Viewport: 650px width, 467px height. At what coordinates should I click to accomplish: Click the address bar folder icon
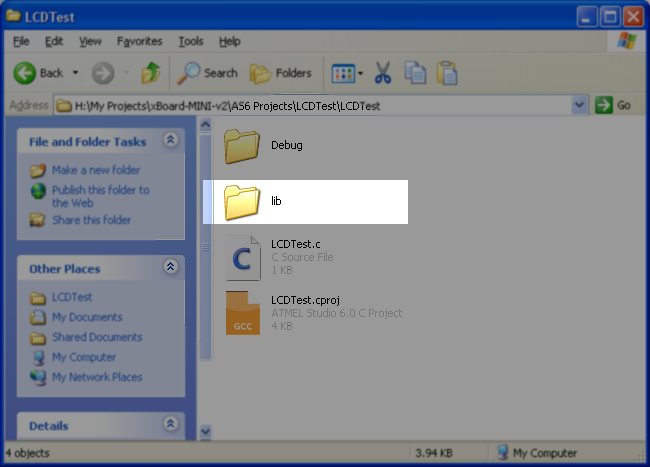(x=63, y=106)
